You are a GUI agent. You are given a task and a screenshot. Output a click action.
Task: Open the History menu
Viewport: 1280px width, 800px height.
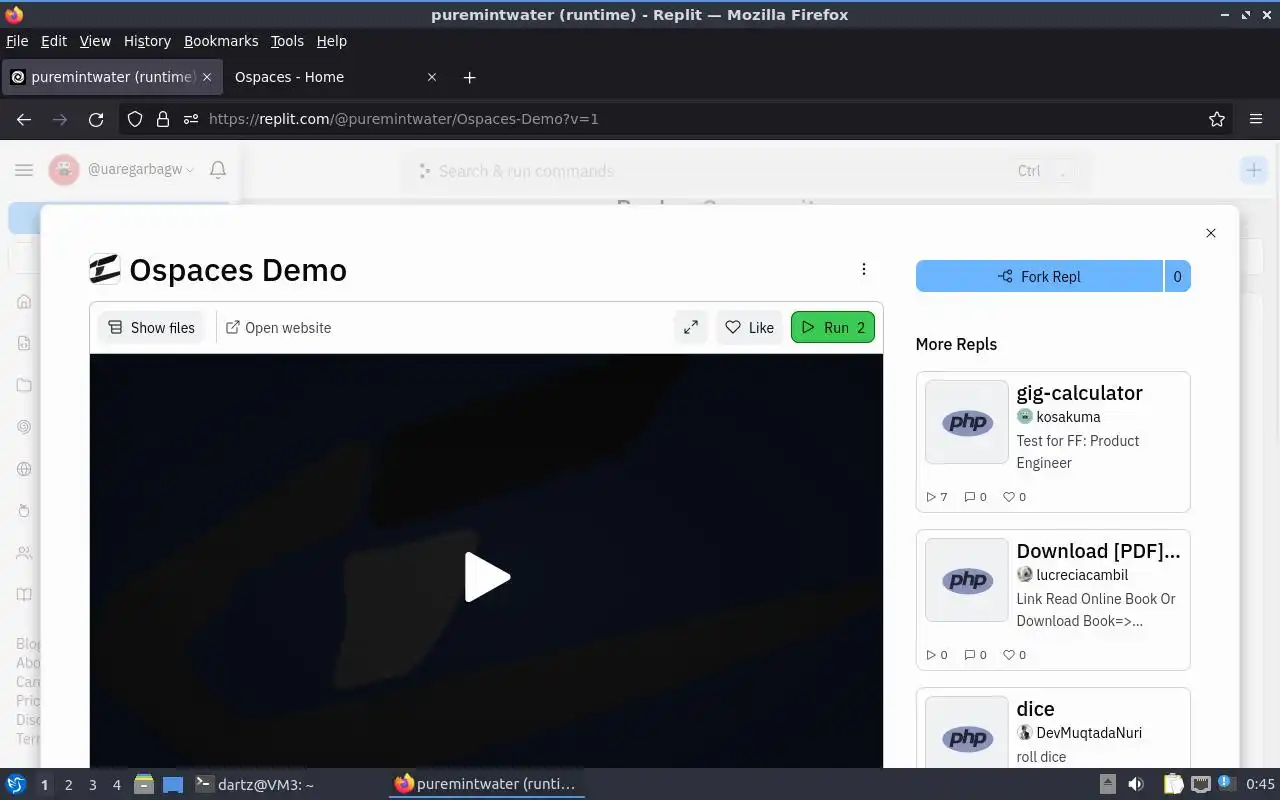(x=147, y=41)
